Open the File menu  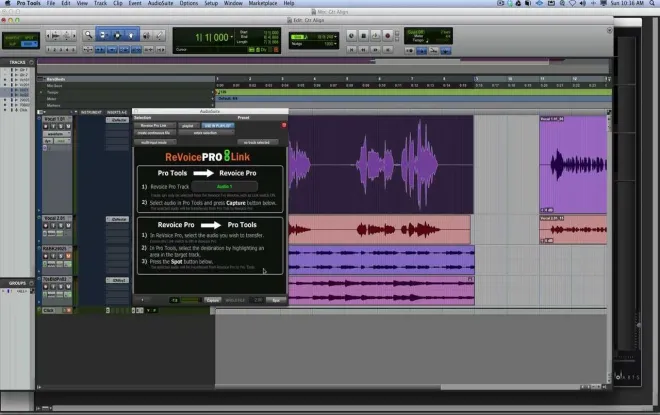(51, 3)
